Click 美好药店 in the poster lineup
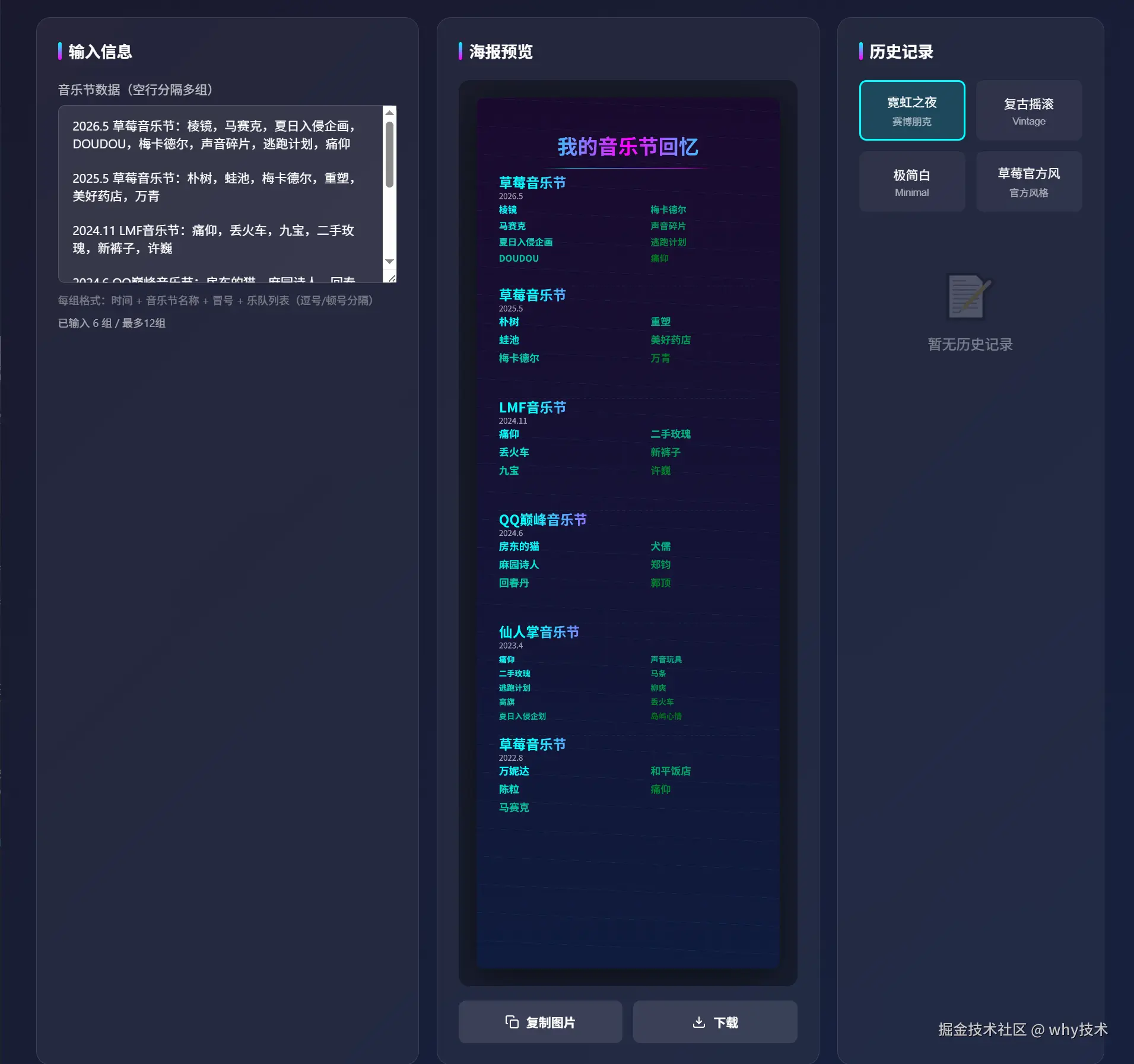1134x1064 pixels. point(671,340)
